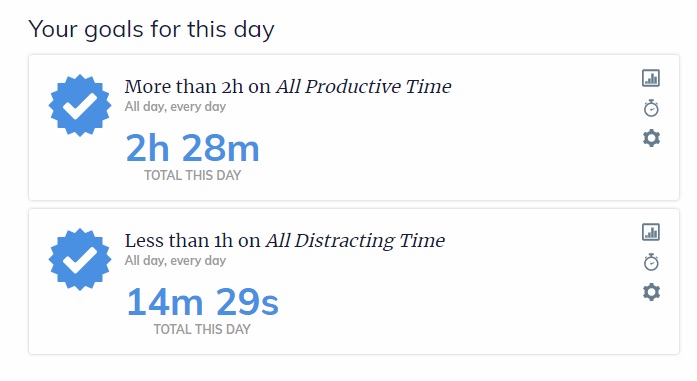The width and height of the screenshot is (697, 381).
Task: Click the 14m 29s total value
Action: [x=203, y=302]
